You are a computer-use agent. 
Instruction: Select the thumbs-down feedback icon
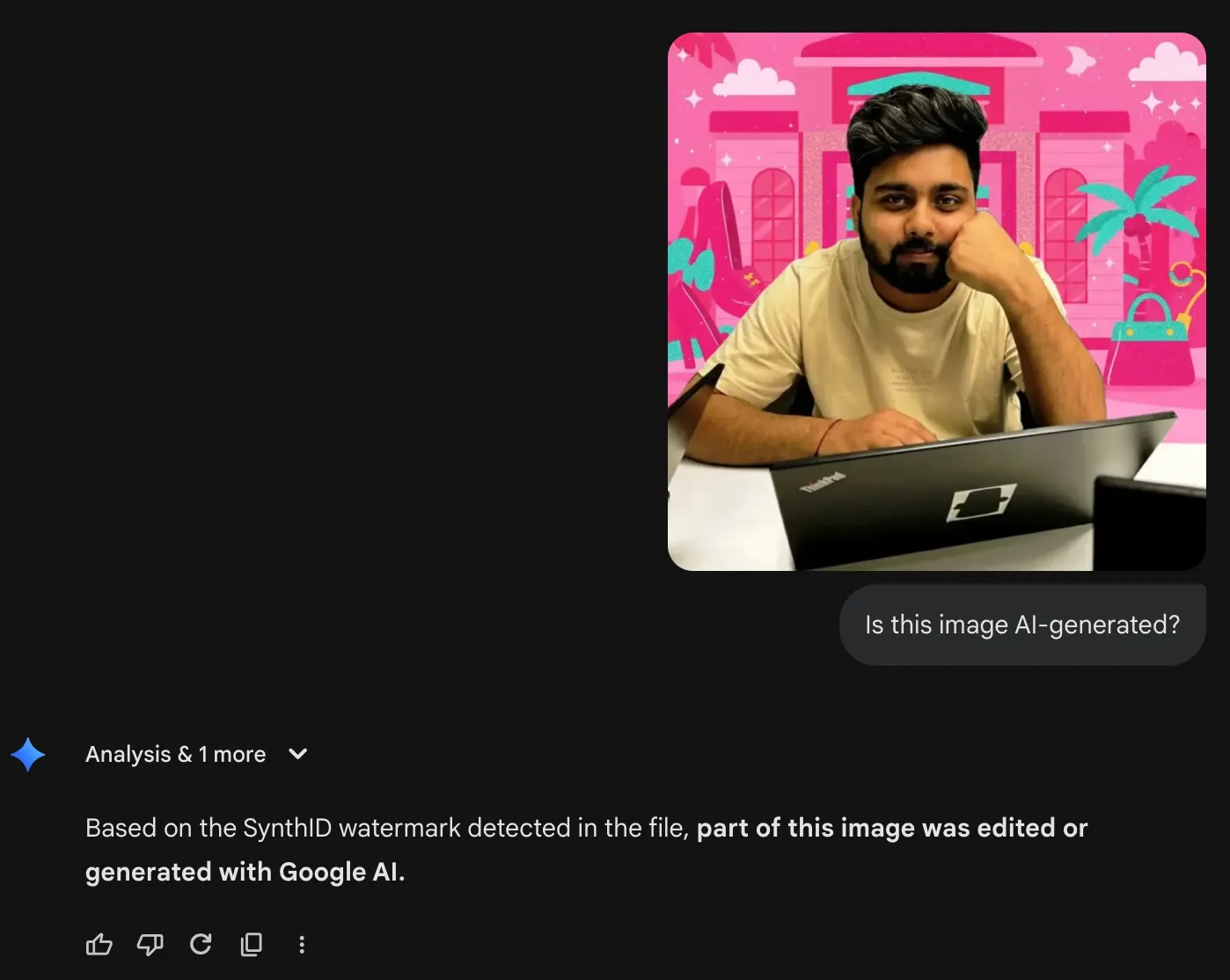tap(150, 944)
